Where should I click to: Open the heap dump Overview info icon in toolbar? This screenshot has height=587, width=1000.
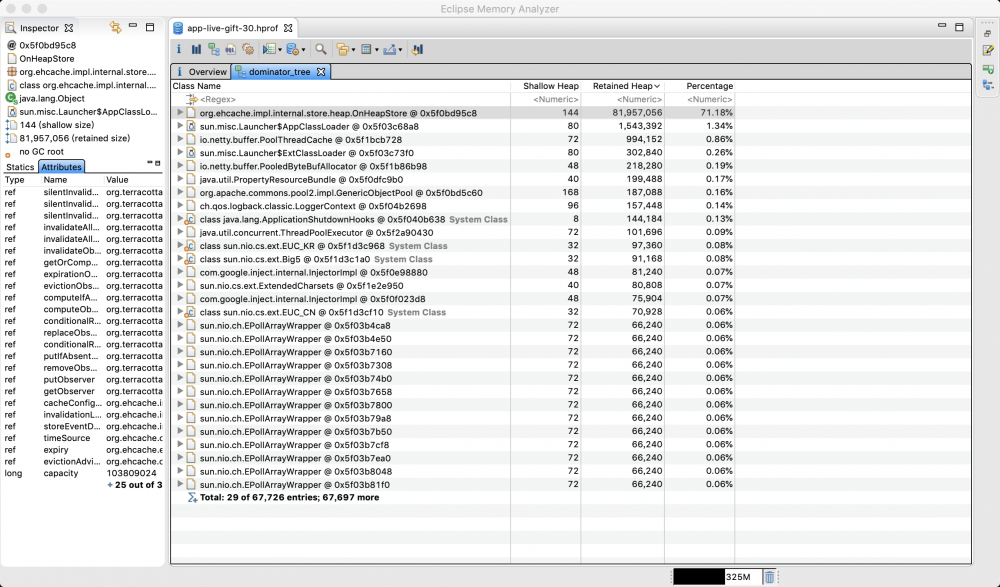tap(179, 49)
